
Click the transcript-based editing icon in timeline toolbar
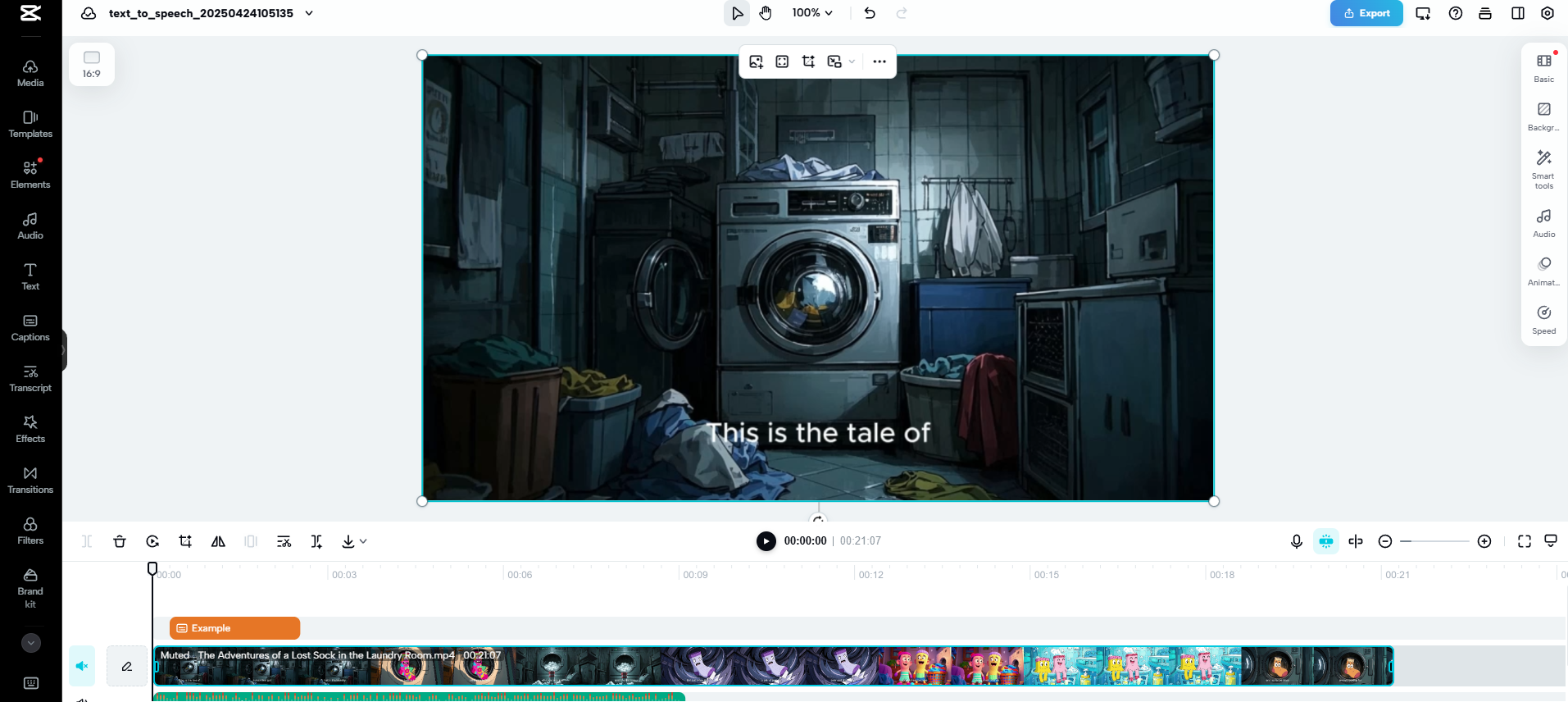click(x=284, y=541)
